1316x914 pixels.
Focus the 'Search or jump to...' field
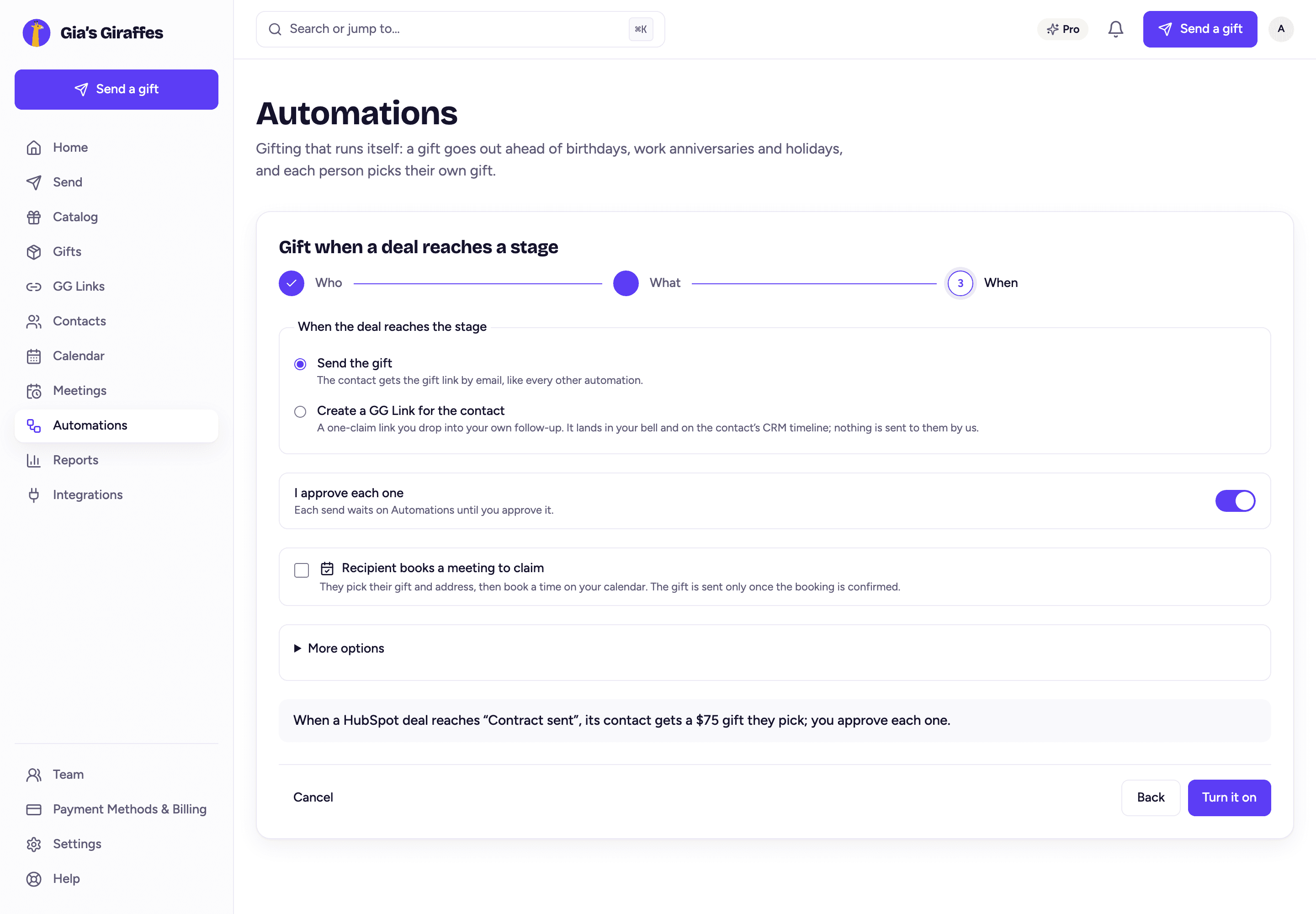pyautogui.click(x=460, y=29)
